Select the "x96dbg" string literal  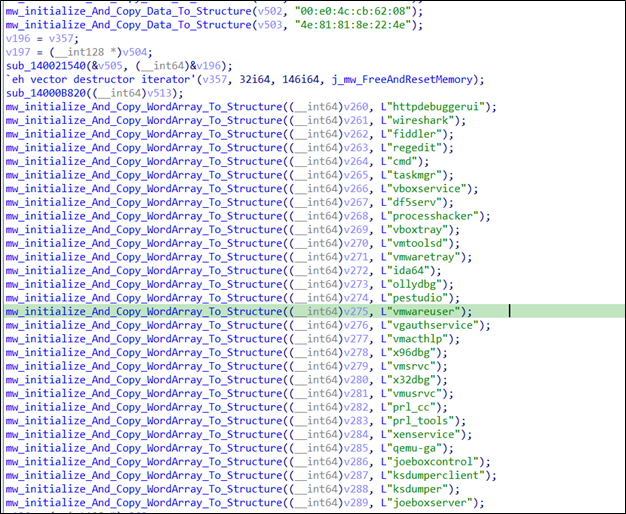coord(411,352)
